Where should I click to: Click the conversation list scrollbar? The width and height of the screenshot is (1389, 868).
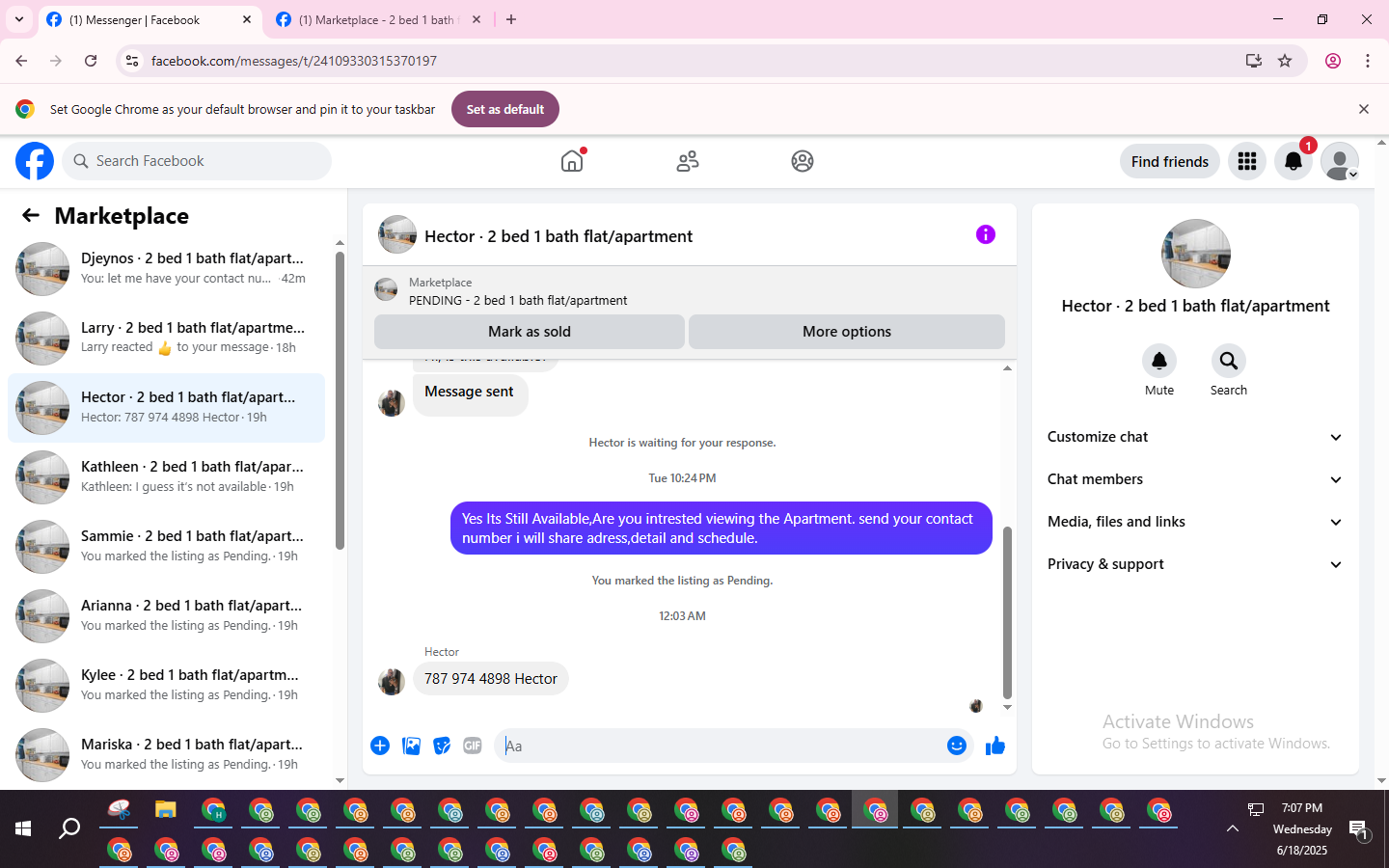click(340, 400)
